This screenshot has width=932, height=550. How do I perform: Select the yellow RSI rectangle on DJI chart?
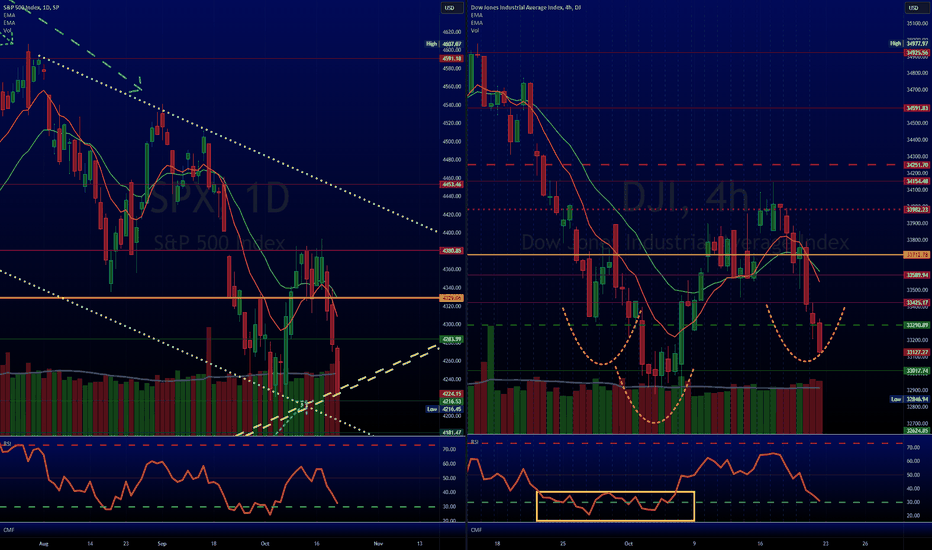click(615, 506)
